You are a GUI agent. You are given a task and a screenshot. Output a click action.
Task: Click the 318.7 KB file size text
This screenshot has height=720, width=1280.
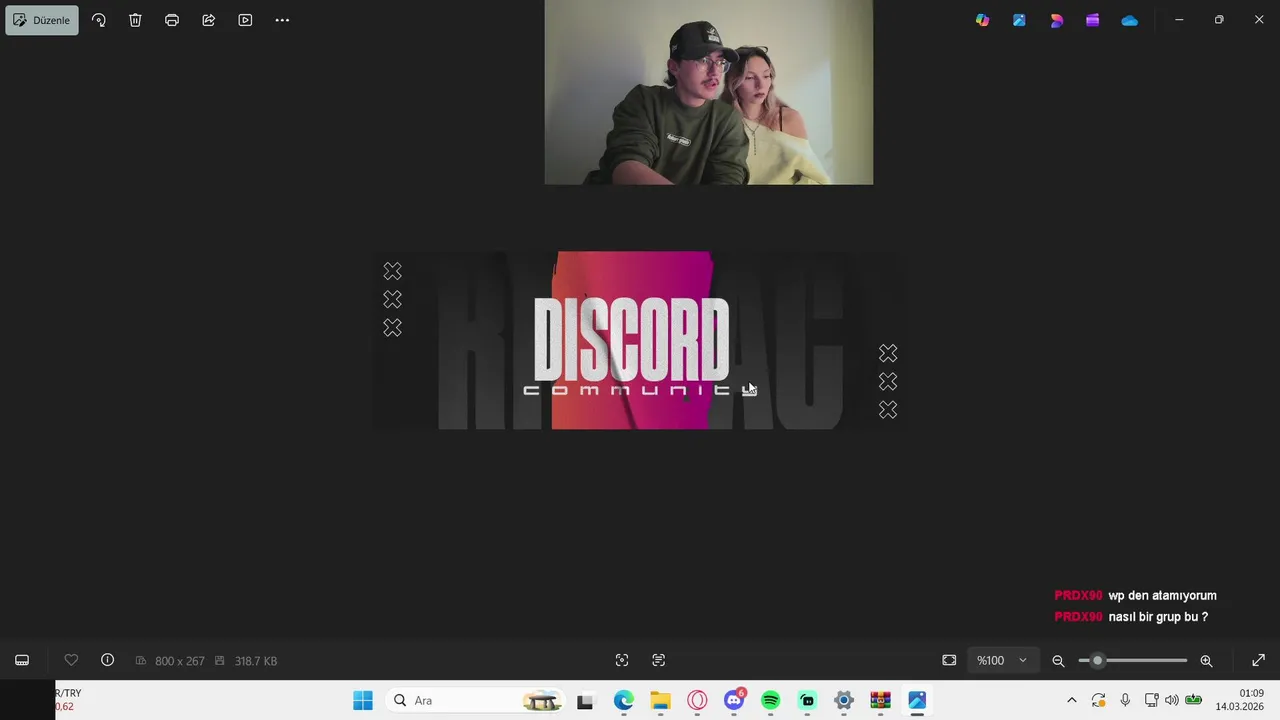tap(256, 661)
